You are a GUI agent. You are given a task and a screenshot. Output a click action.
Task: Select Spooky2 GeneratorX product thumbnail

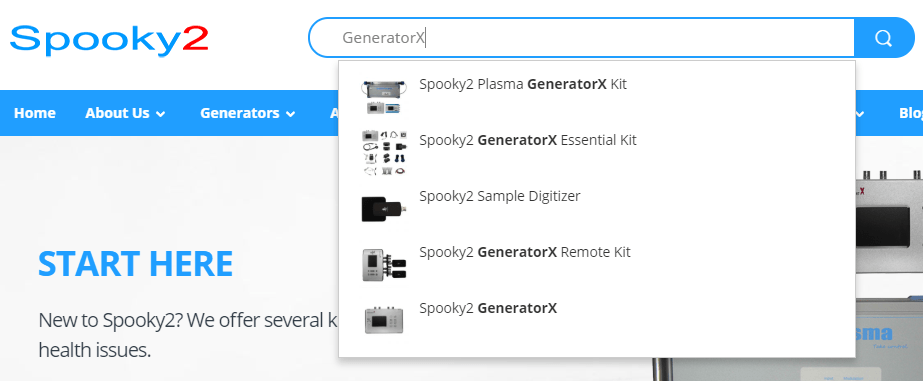384,320
